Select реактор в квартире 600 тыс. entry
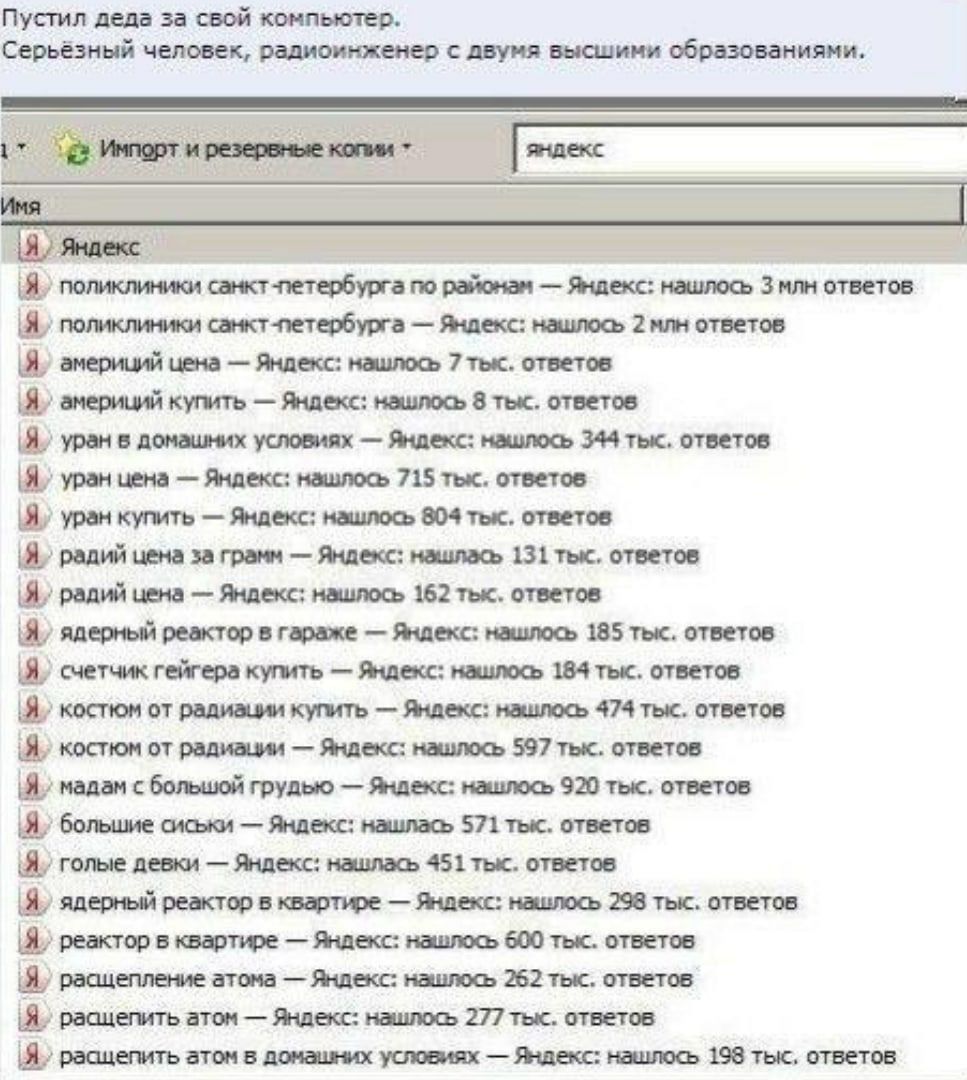Image resolution: width=967 pixels, height=1080 pixels. coord(377,941)
